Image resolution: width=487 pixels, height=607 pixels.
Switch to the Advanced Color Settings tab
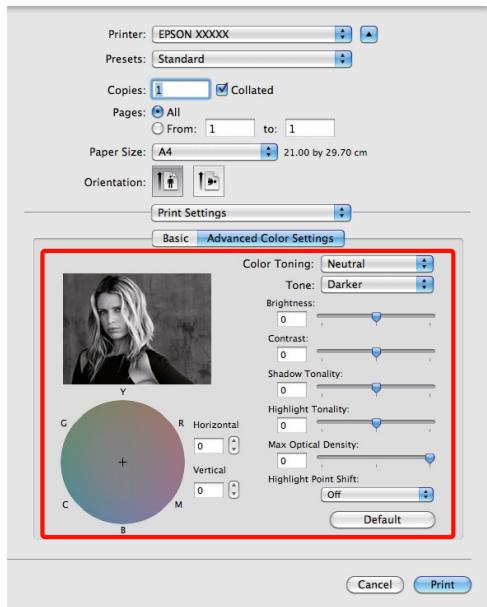[271, 238]
